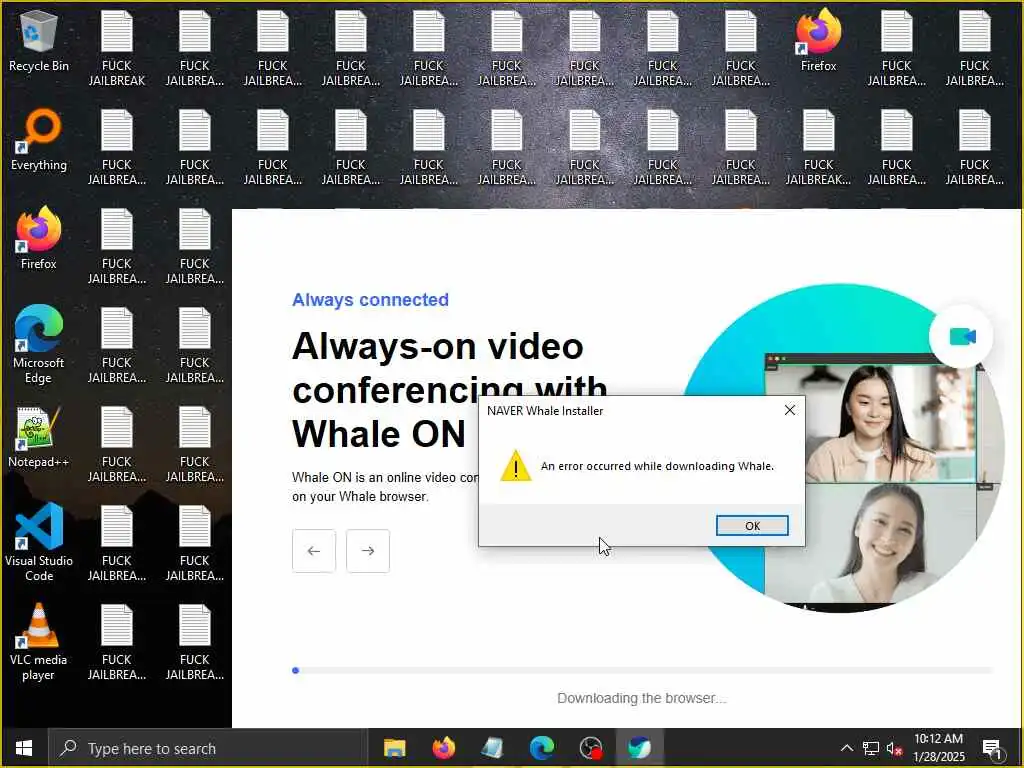Image resolution: width=1024 pixels, height=768 pixels.
Task: Select the Recycle Bin desktop icon
Action: click(39, 41)
